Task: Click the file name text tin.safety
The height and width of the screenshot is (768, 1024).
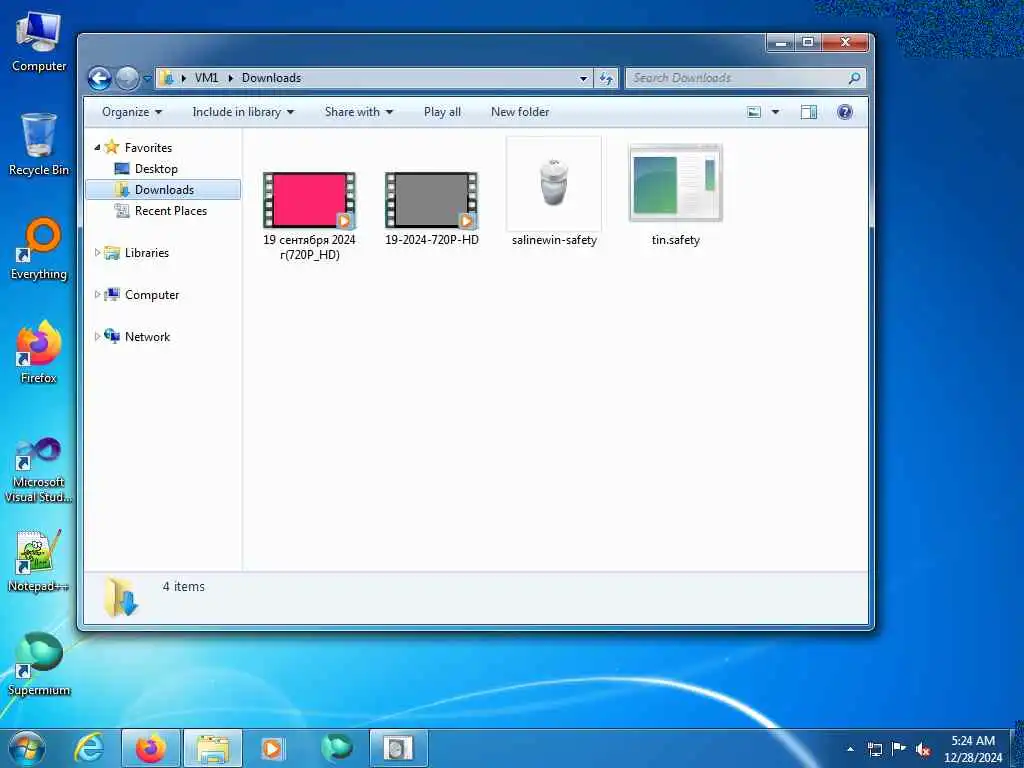Action: (675, 240)
